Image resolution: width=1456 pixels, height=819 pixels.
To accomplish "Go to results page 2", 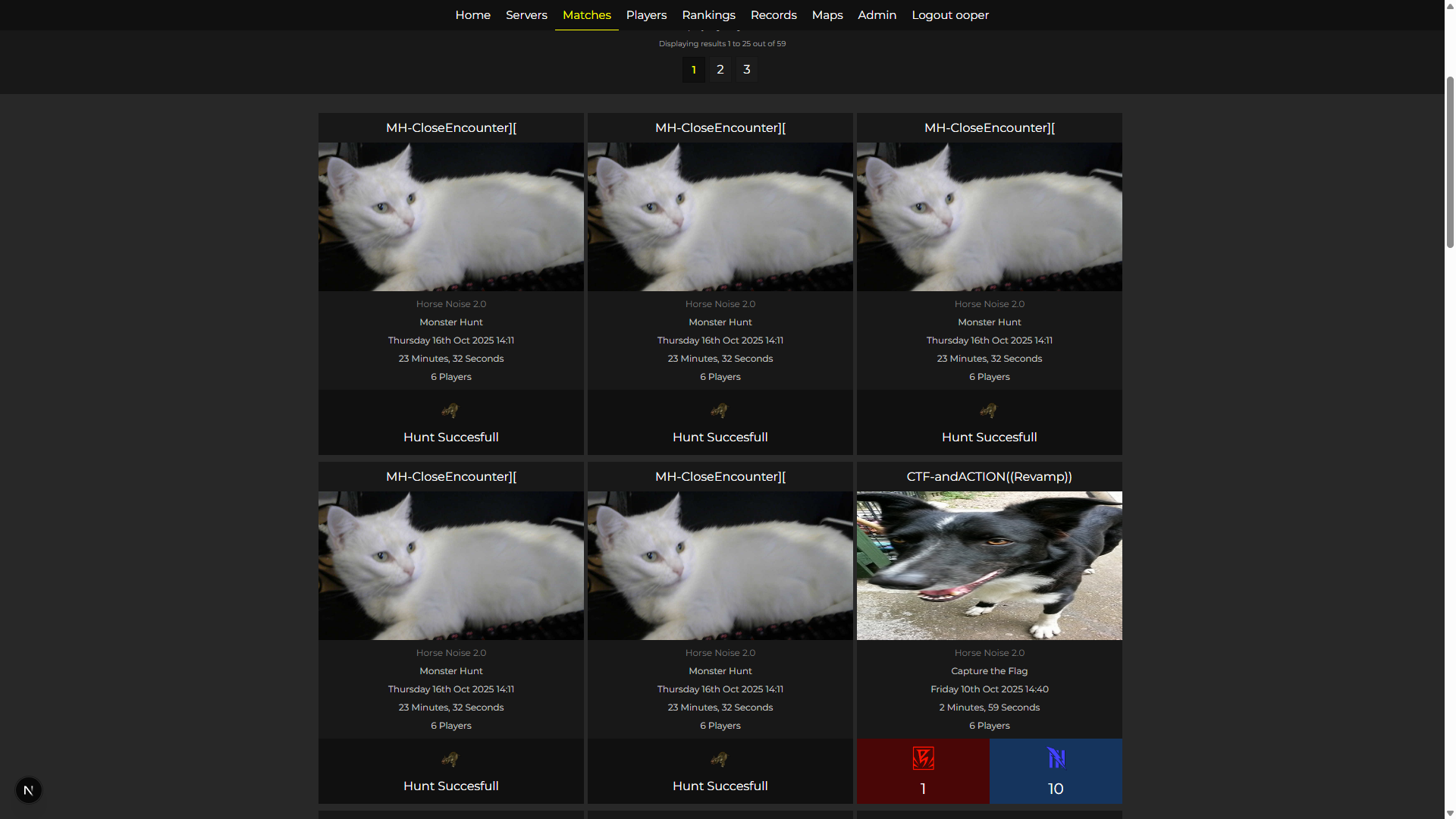I will (720, 70).
